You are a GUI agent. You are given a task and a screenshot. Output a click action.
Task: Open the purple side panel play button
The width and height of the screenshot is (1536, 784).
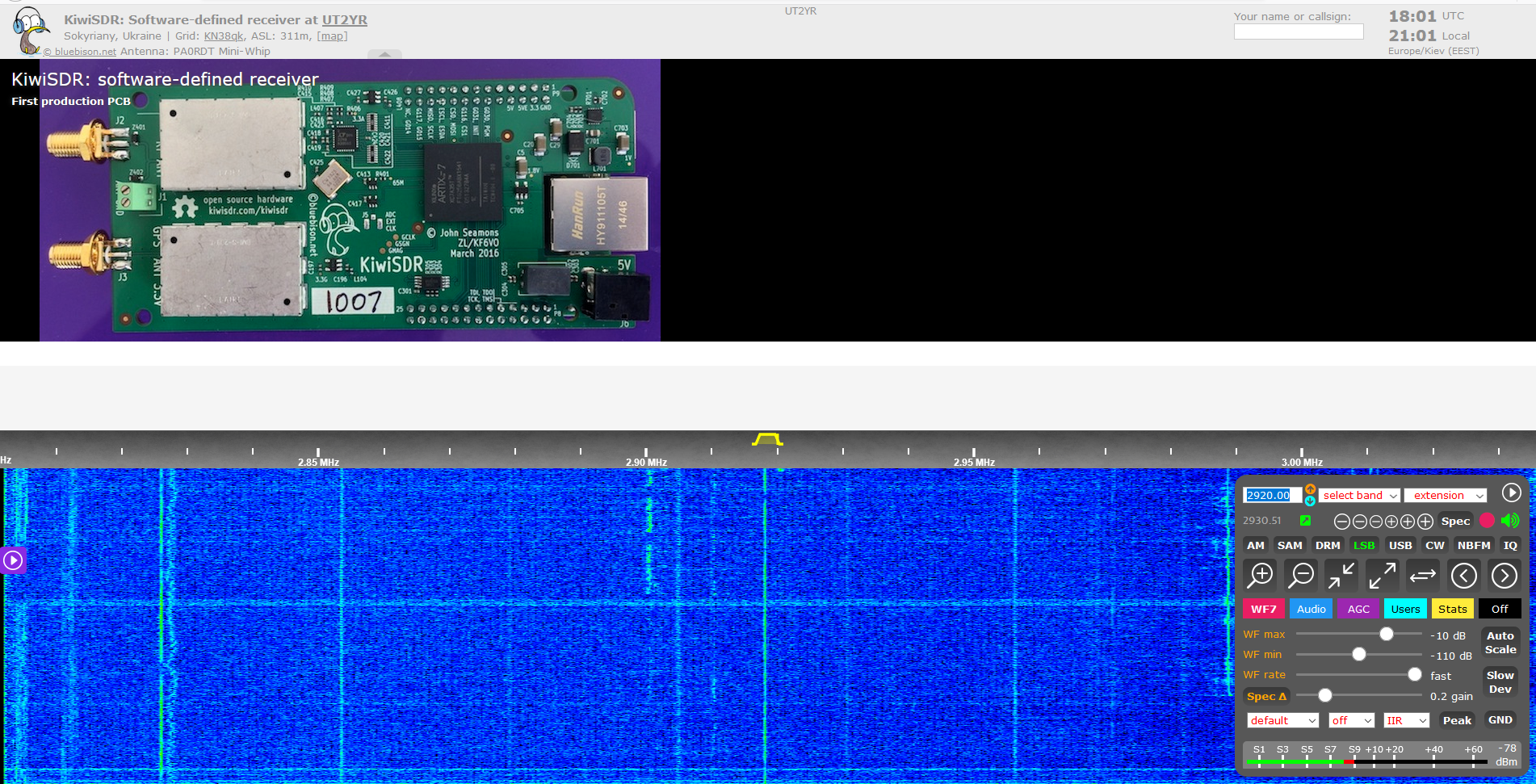coord(13,560)
